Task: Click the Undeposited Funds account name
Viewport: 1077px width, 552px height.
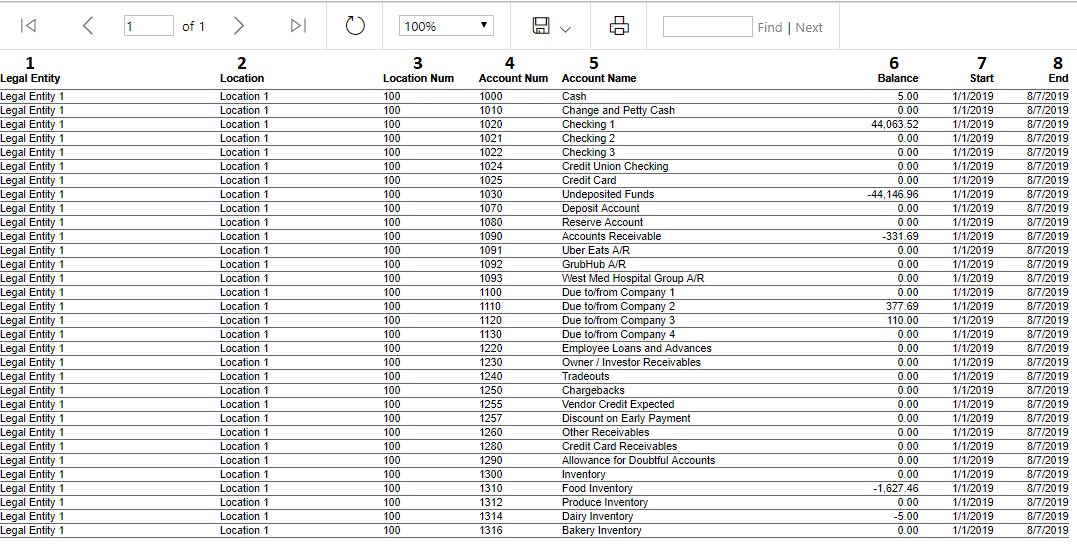Action: point(608,194)
